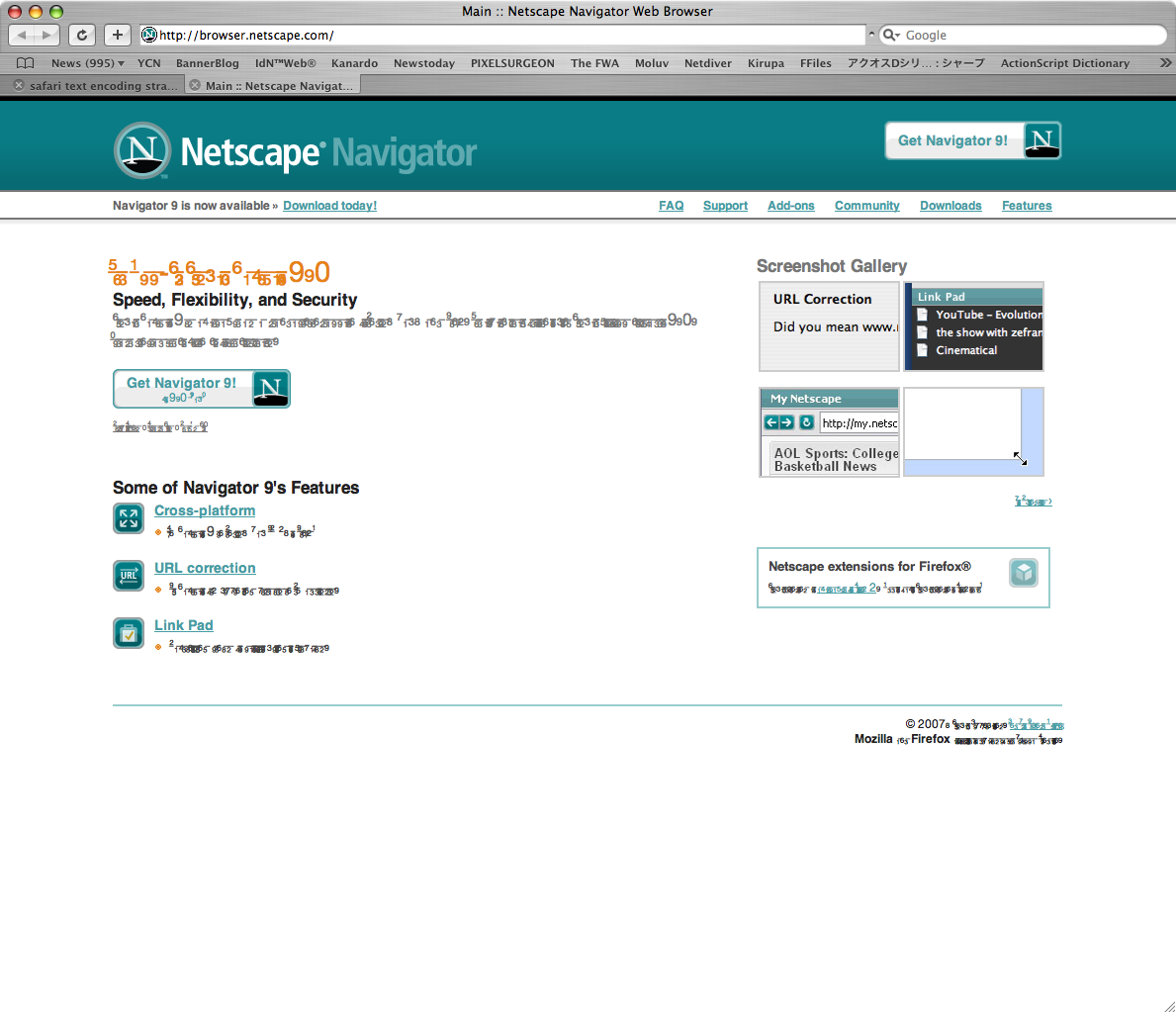Open the Kanardo bookmark
Image resolution: width=1176 pixels, height=1013 pixels.
pos(355,63)
